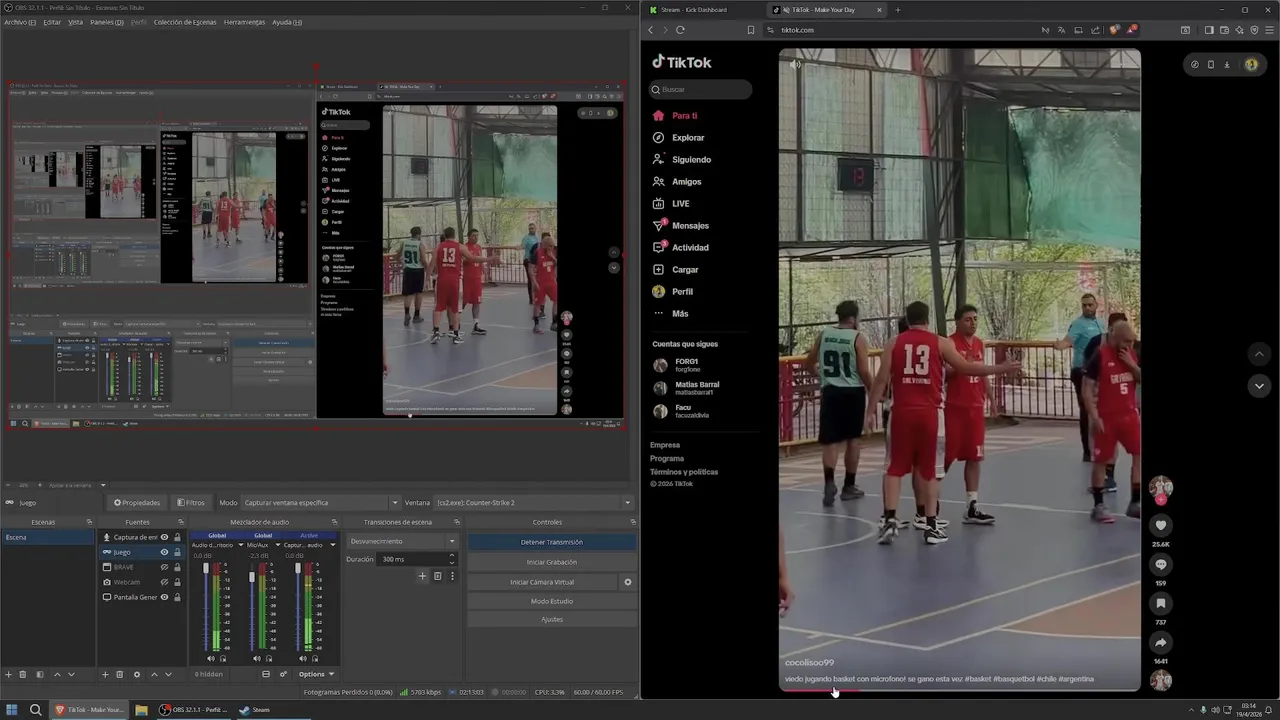This screenshot has width=1280, height=720.
Task: Click Modo Estudio button
Action: point(551,601)
